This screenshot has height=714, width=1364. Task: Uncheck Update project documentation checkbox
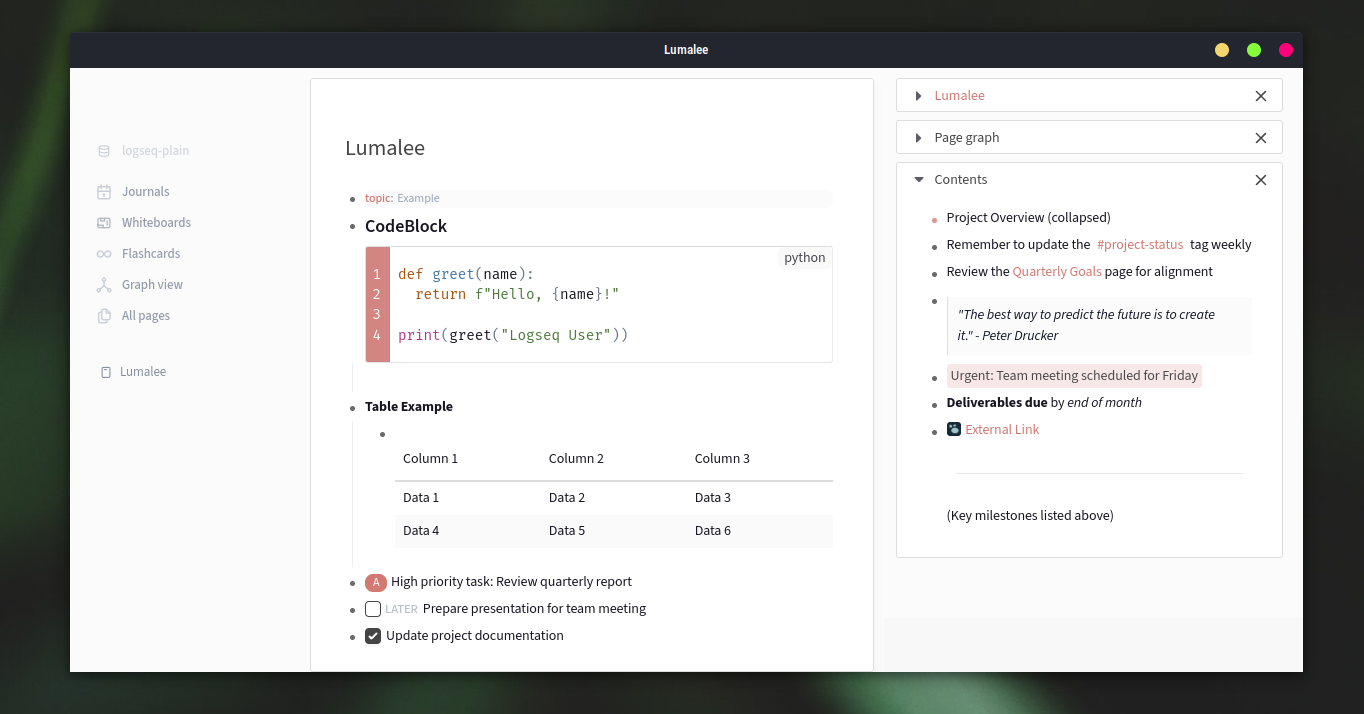(x=373, y=636)
